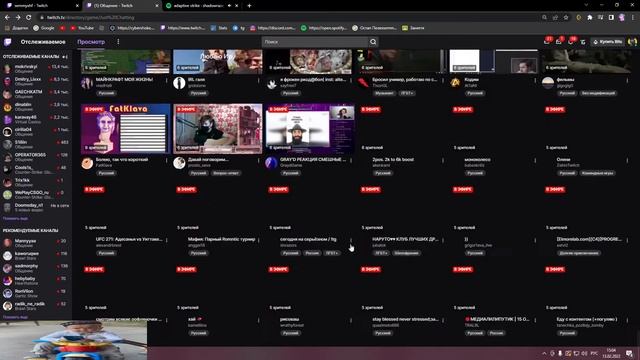Click mokrivskyi avatar in sidebar
This screenshot has height=360, width=640.
coord(7,69)
